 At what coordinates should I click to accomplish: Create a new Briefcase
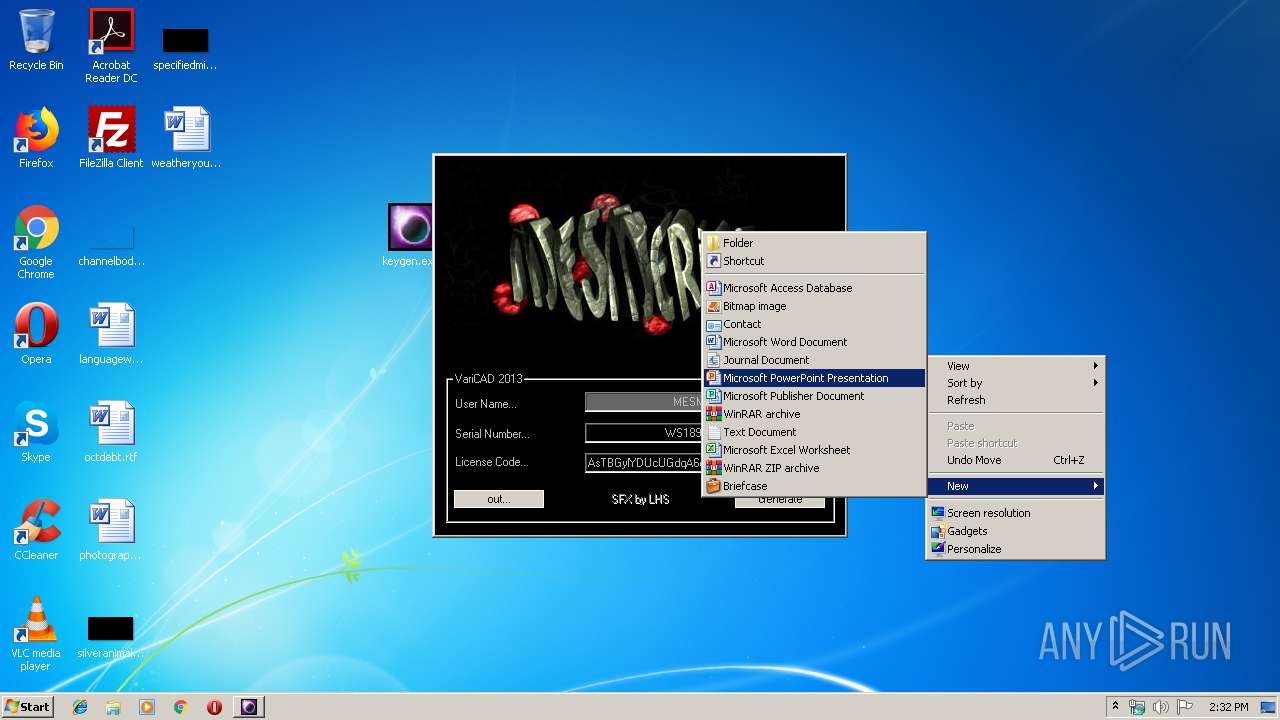814,486
